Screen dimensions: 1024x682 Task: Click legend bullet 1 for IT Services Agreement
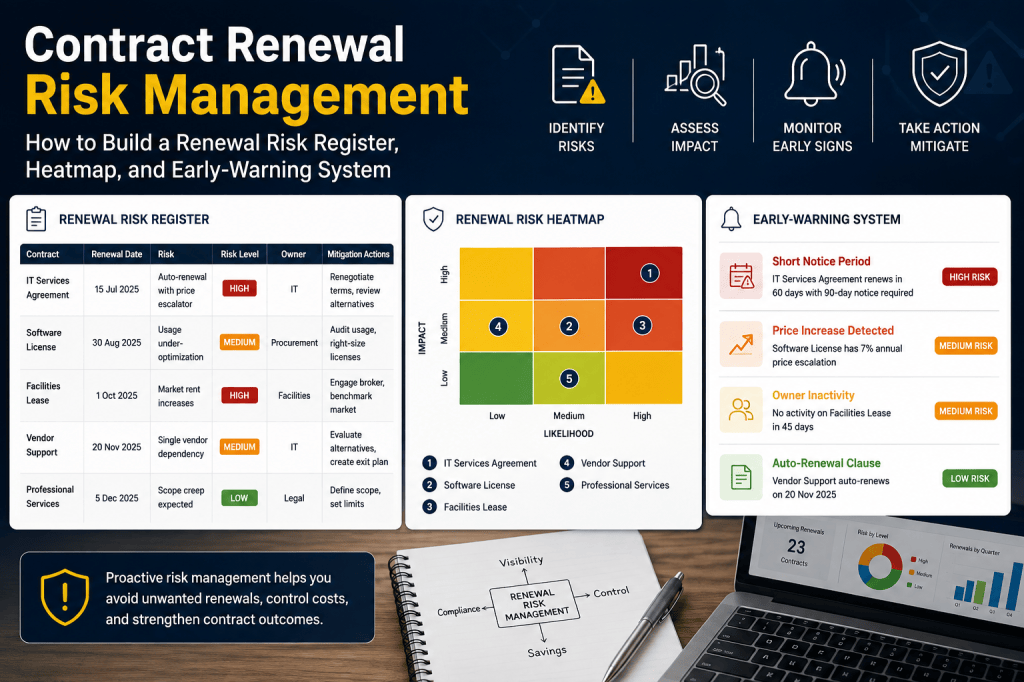click(429, 463)
